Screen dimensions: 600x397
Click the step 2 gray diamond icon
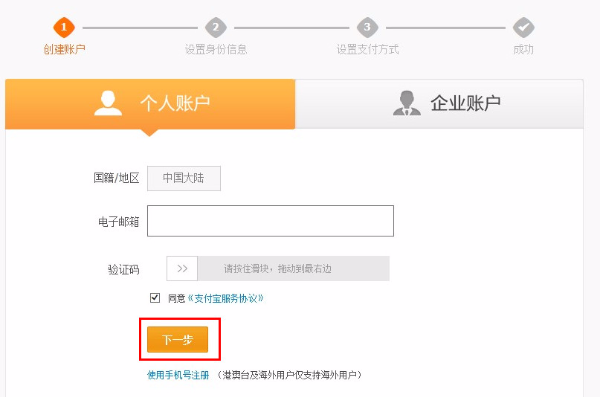216,27
